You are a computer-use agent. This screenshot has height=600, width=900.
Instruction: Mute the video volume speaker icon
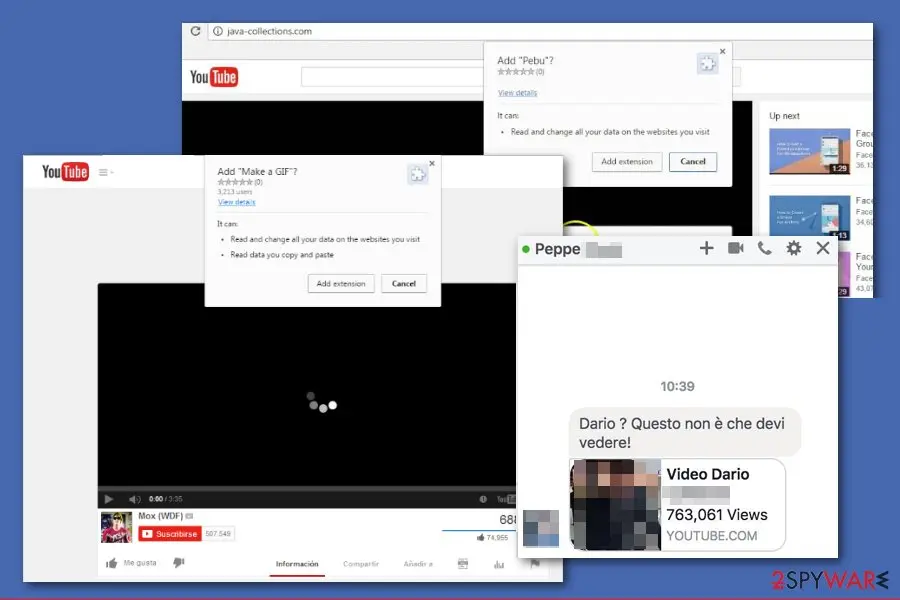[134, 499]
